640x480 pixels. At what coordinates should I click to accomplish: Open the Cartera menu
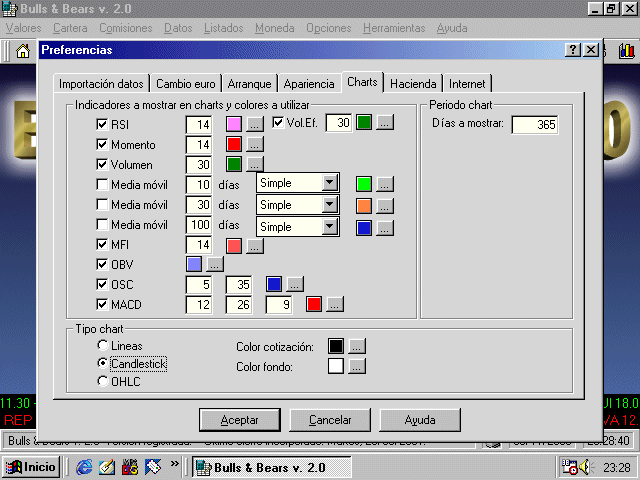point(70,28)
